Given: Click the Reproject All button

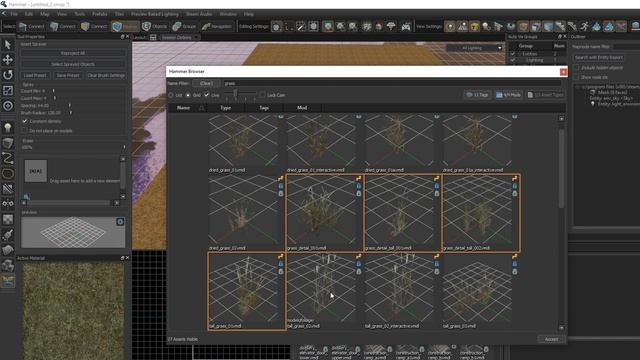Looking at the screenshot, I should pos(73,53).
